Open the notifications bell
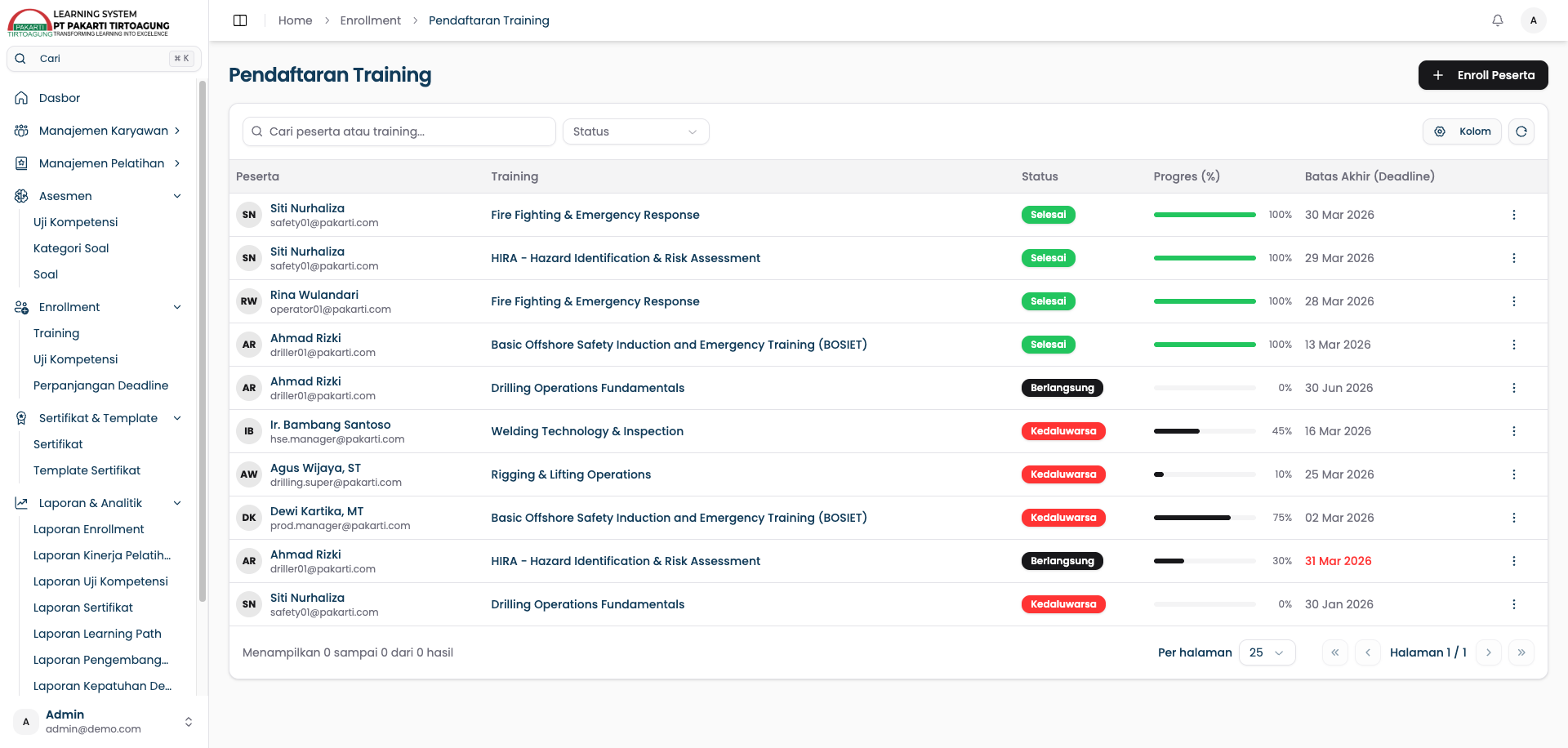Viewport: 1568px width, 748px height. tap(1498, 20)
